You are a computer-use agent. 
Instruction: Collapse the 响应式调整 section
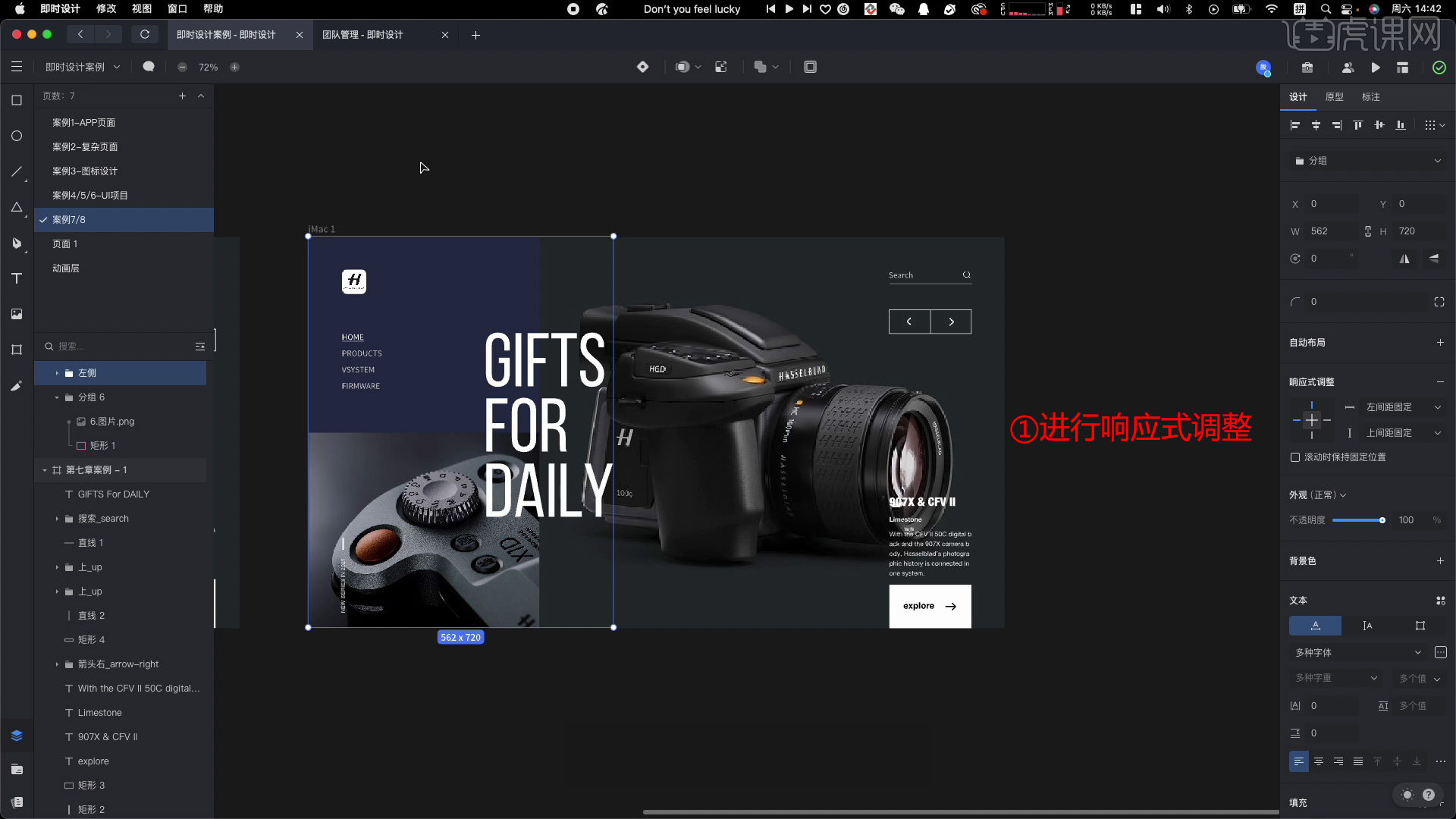pos(1440,382)
